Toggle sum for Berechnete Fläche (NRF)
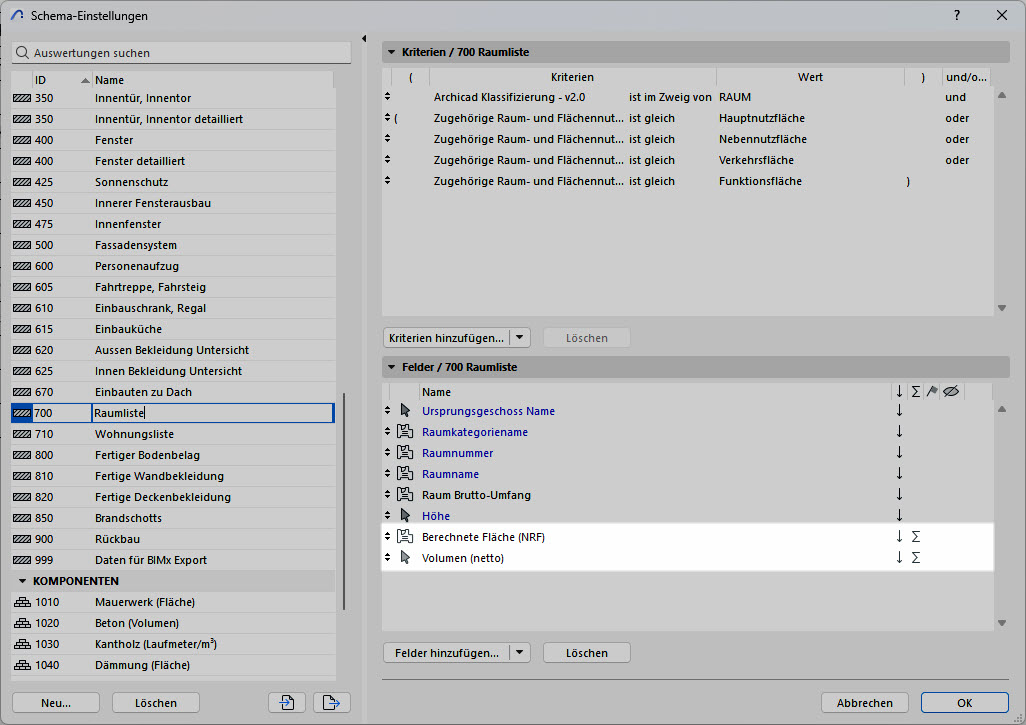 point(916,537)
